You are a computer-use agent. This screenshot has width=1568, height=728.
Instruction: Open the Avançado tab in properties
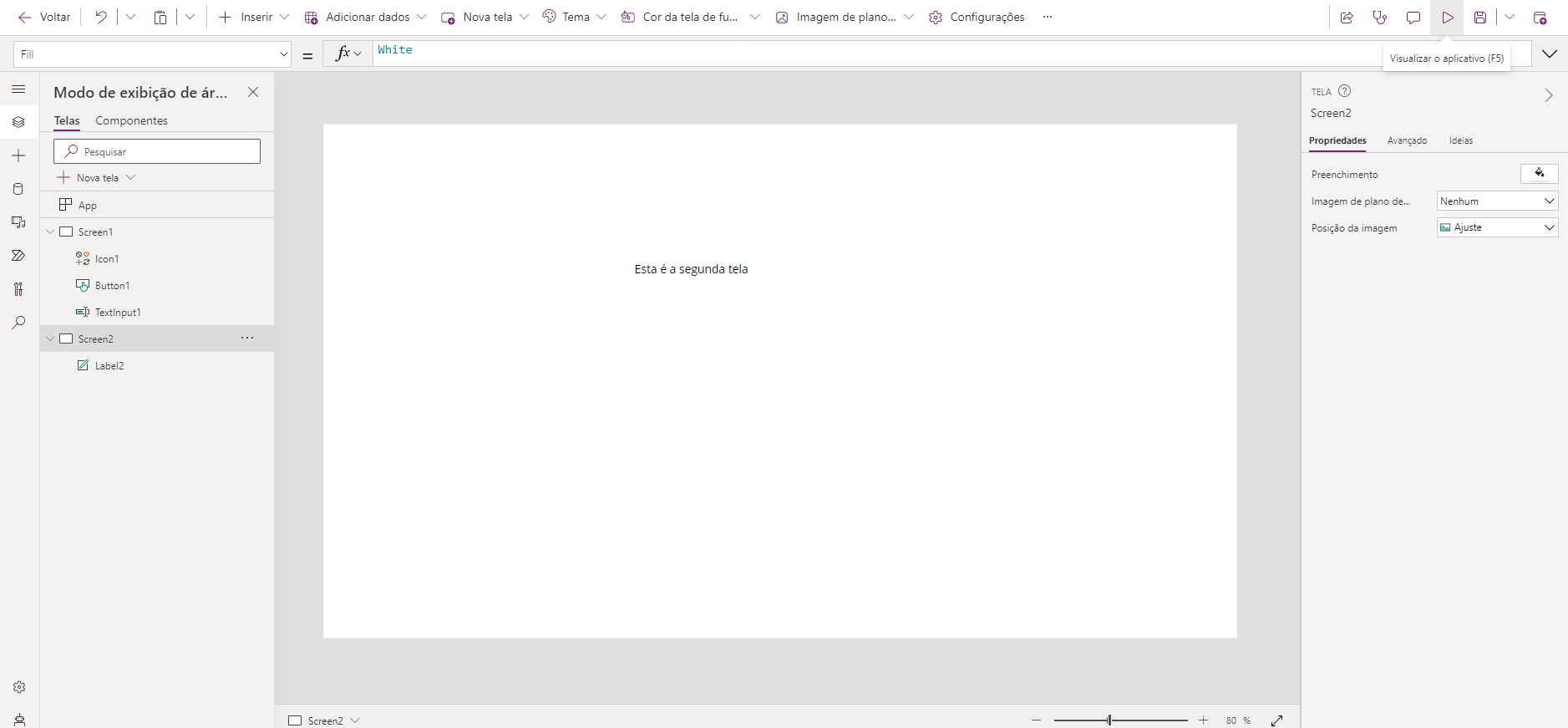coord(1407,140)
